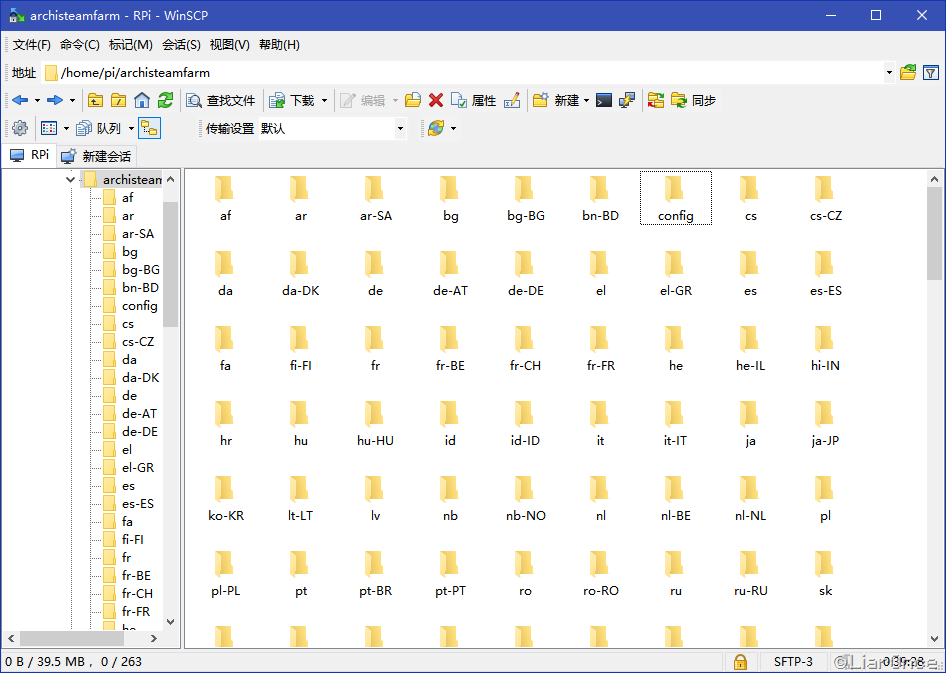Click the 下载 download button

tap(292, 100)
